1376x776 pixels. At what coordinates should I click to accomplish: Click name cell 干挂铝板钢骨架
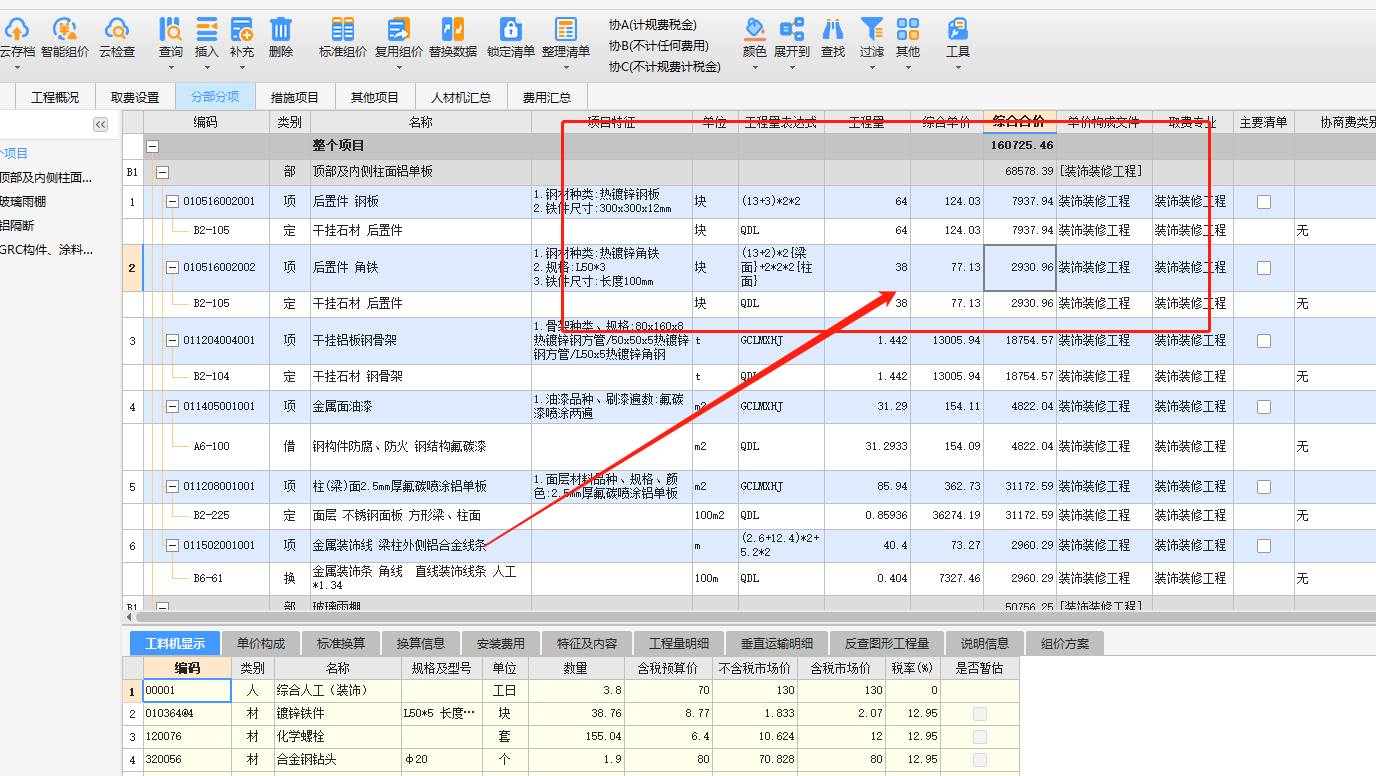click(x=421, y=341)
